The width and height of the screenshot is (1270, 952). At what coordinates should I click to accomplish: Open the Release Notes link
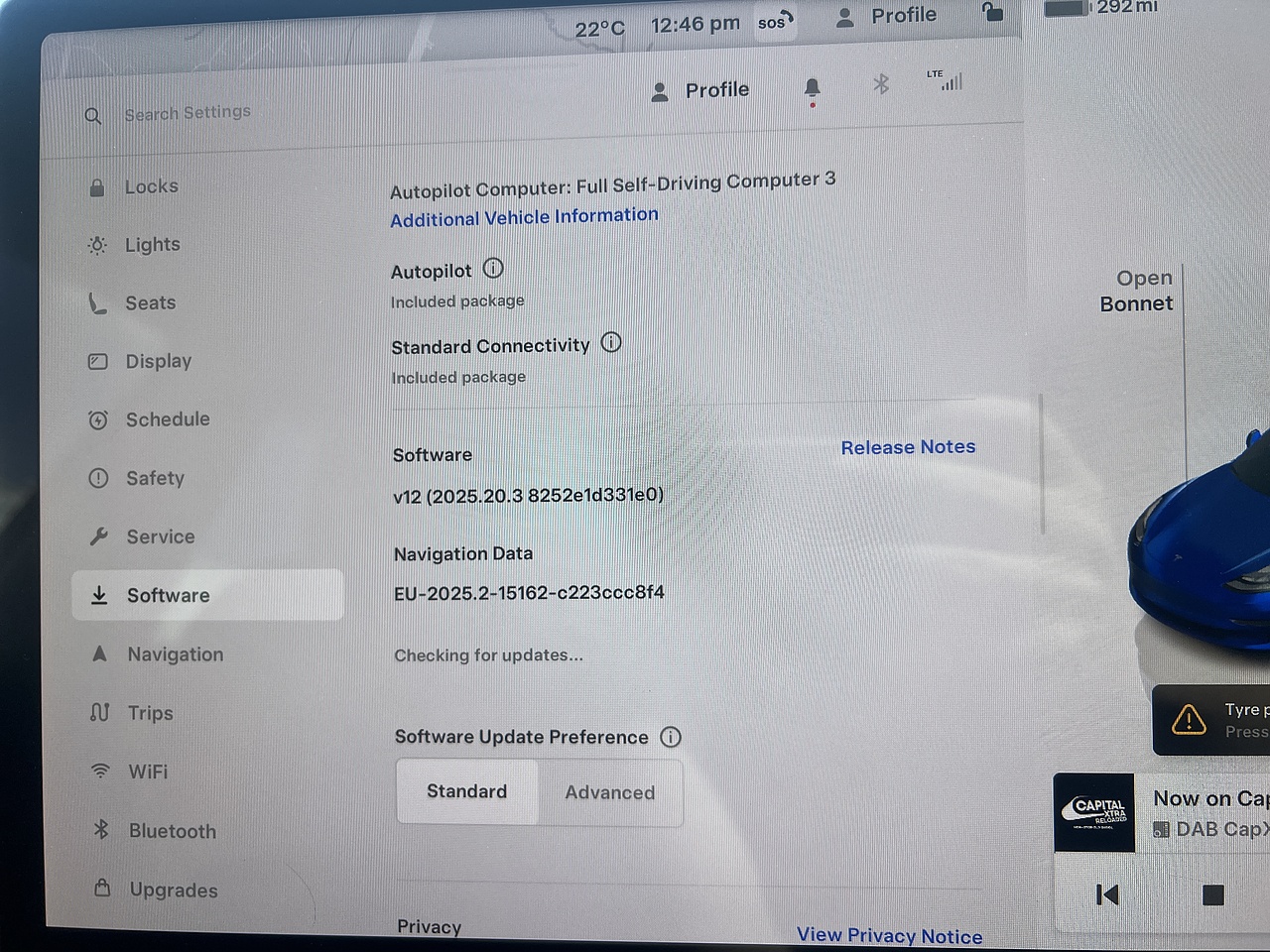coord(908,447)
